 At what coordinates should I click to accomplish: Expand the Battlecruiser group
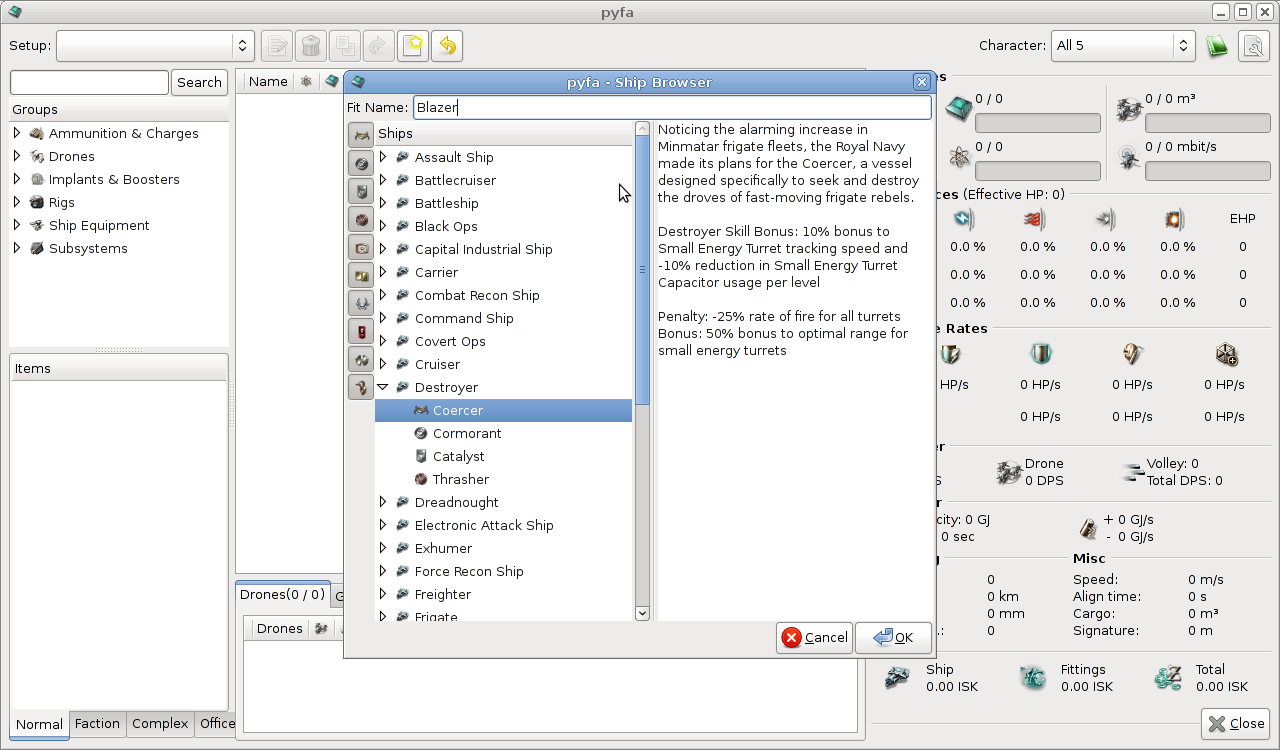click(x=383, y=180)
